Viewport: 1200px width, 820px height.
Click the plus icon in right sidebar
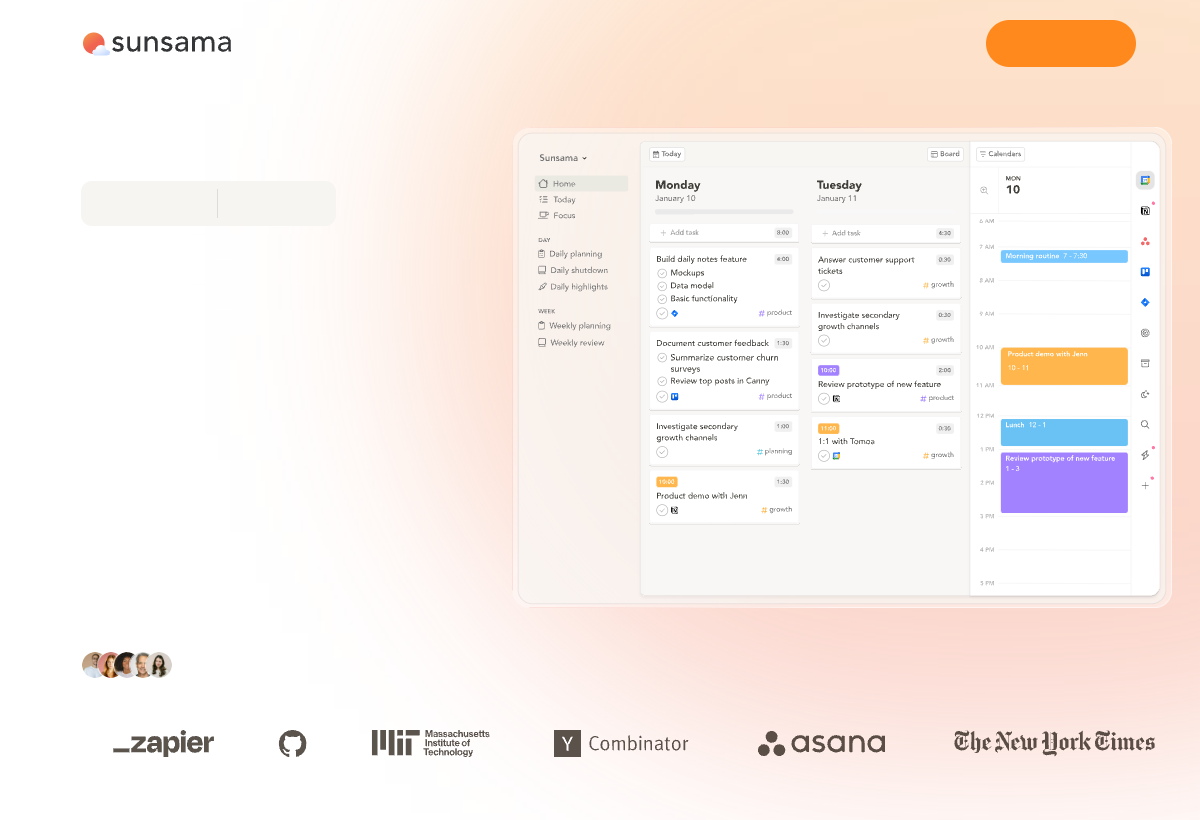[1145, 485]
